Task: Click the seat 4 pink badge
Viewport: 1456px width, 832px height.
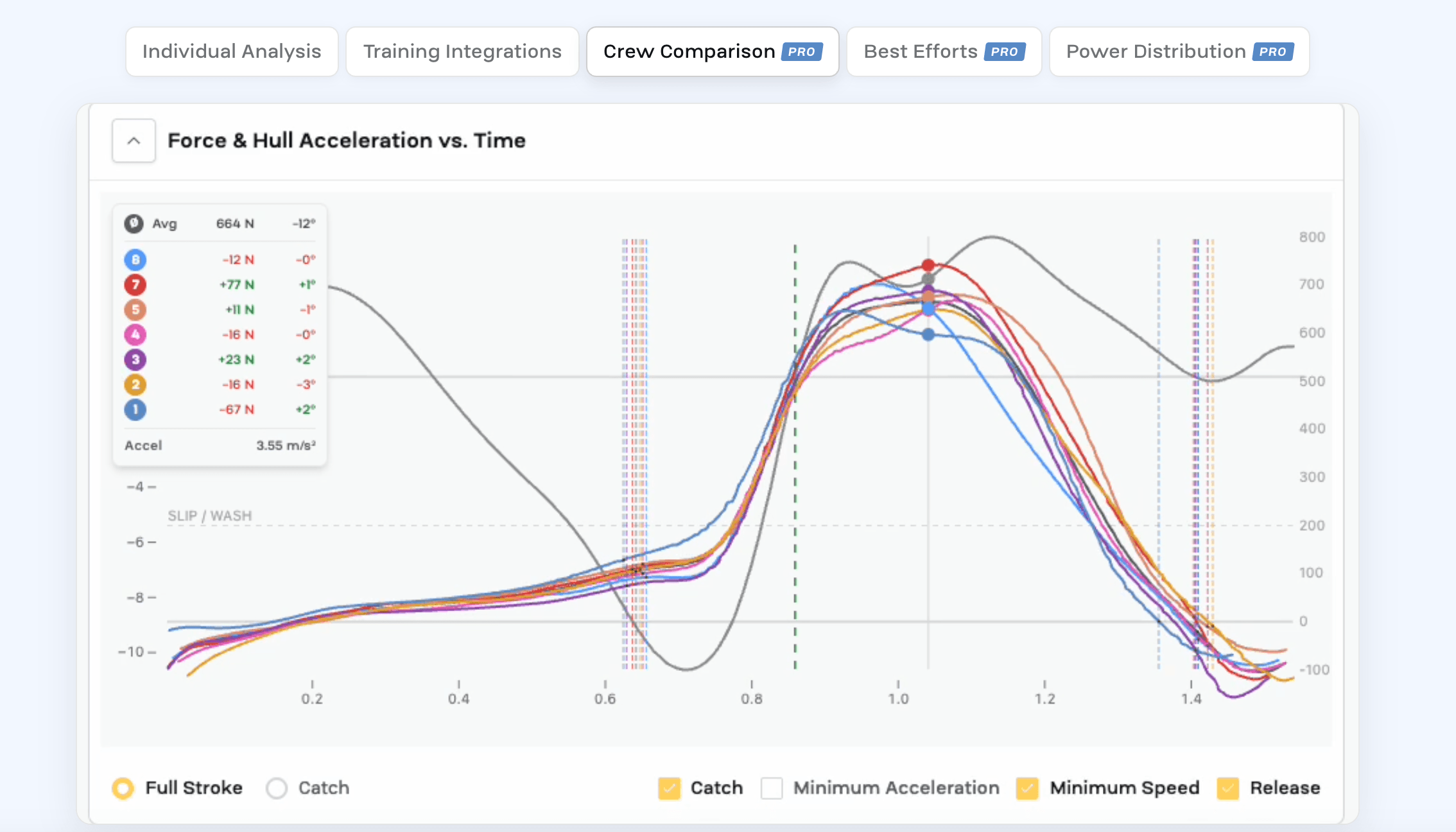Action: coord(135,334)
